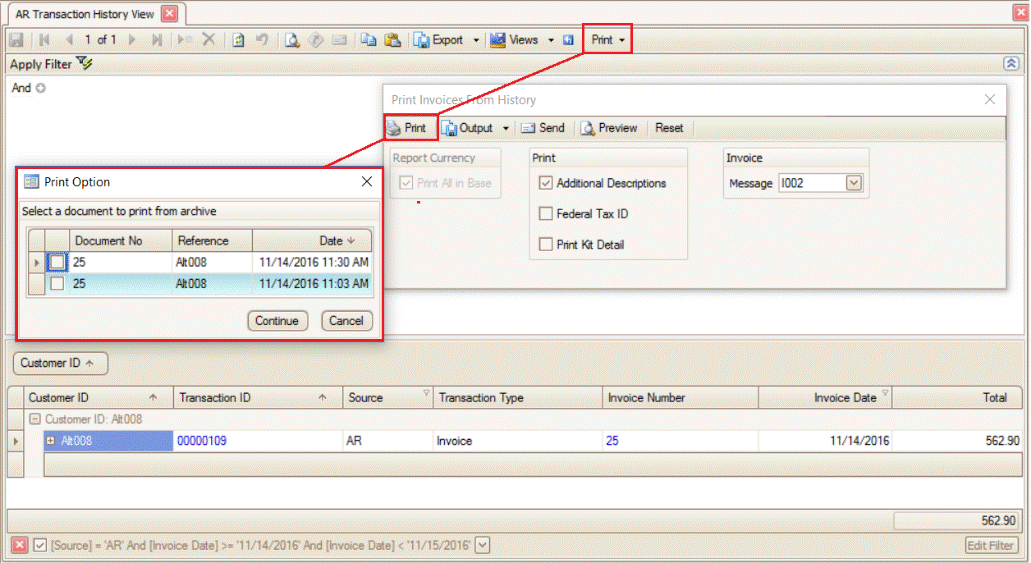Expand the Alt008 customer row
1031x563 pixels.
point(51,441)
